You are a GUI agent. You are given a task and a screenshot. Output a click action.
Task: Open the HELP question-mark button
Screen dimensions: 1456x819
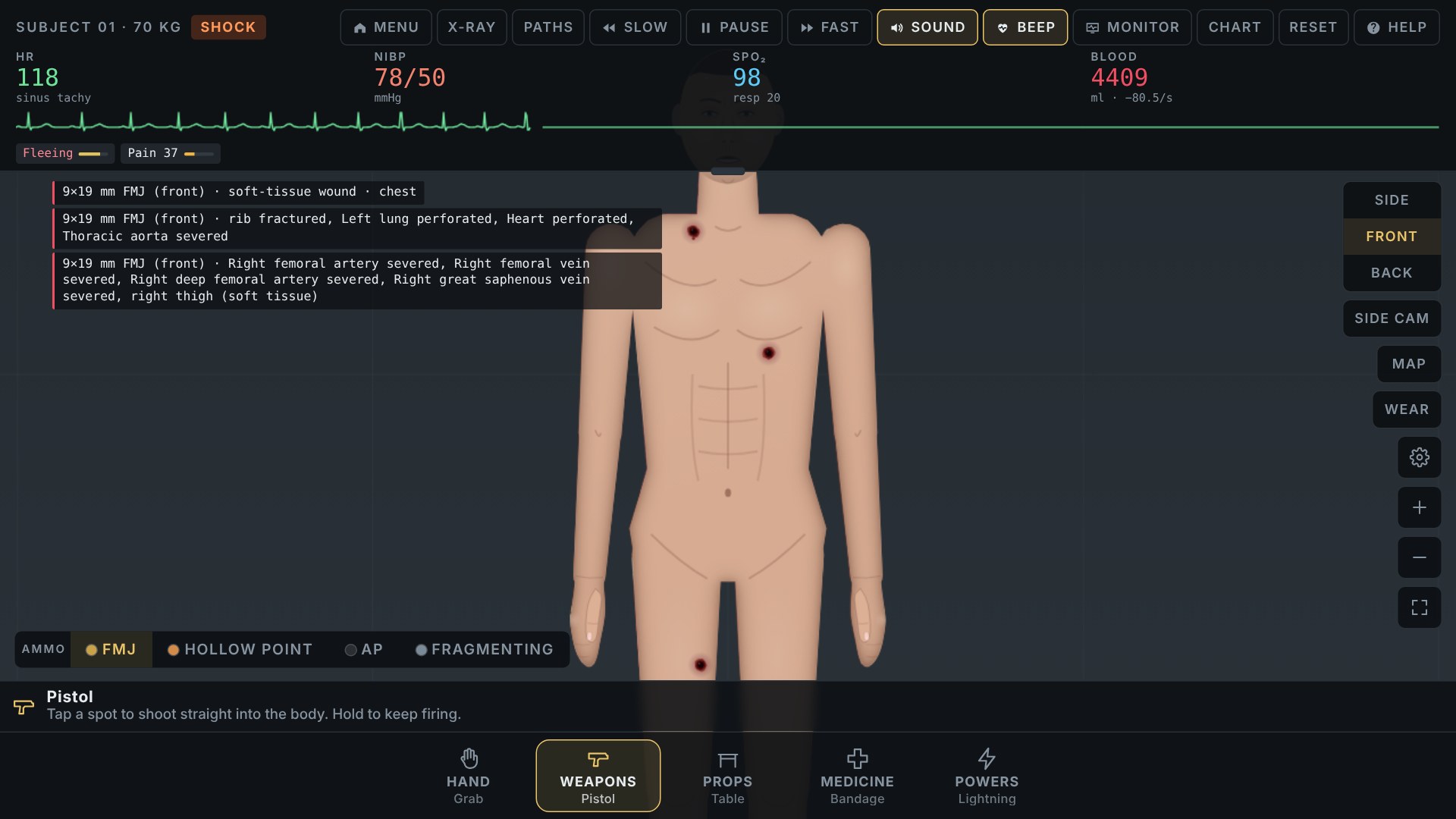click(x=1396, y=27)
